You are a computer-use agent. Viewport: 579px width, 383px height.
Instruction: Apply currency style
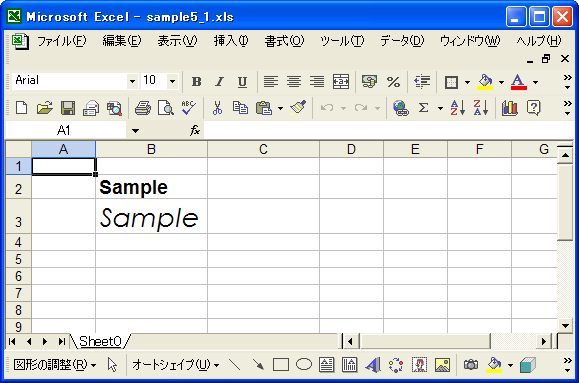coord(369,82)
